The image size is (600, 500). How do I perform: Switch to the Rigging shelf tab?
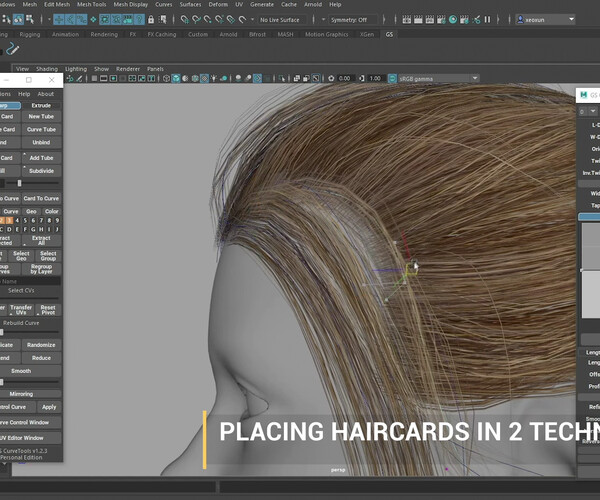coord(29,34)
